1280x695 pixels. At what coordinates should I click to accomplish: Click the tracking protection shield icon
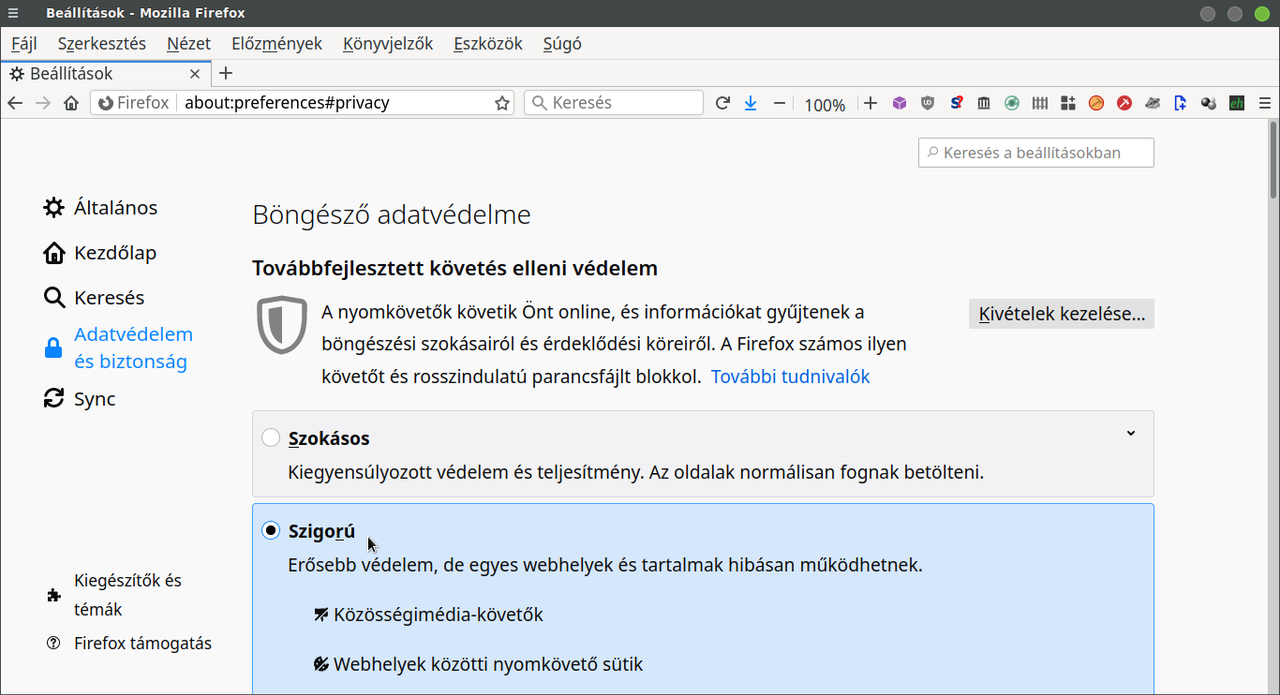[x=282, y=325]
